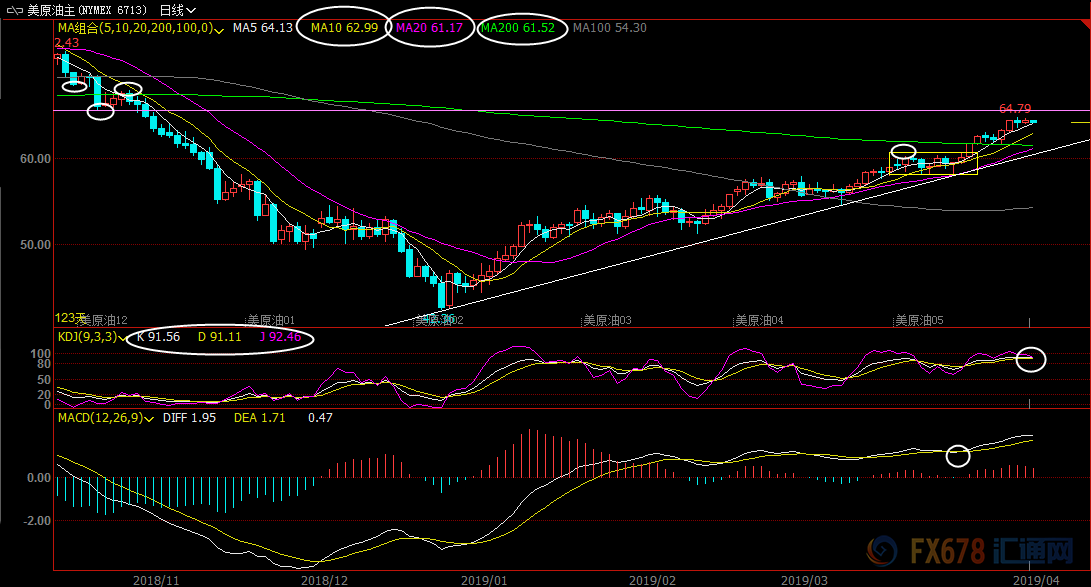Click the chain-link icon beside the symbol name
Image resolution: width=1091 pixels, height=587 pixels.
pos(14,9)
